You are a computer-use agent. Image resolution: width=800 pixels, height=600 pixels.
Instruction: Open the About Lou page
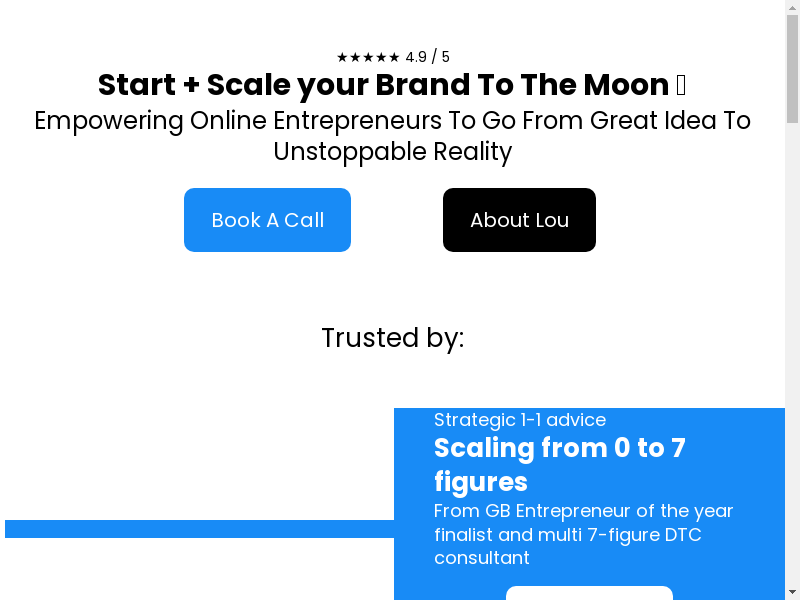[519, 220]
